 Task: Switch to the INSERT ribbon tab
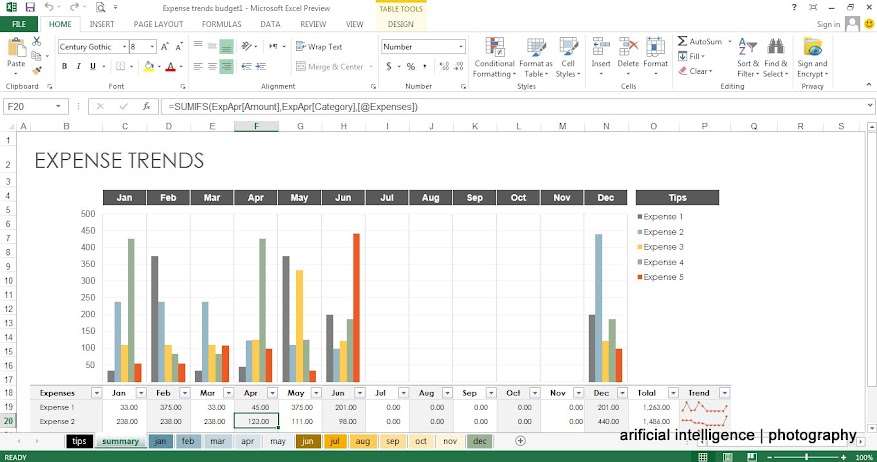tap(102, 24)
